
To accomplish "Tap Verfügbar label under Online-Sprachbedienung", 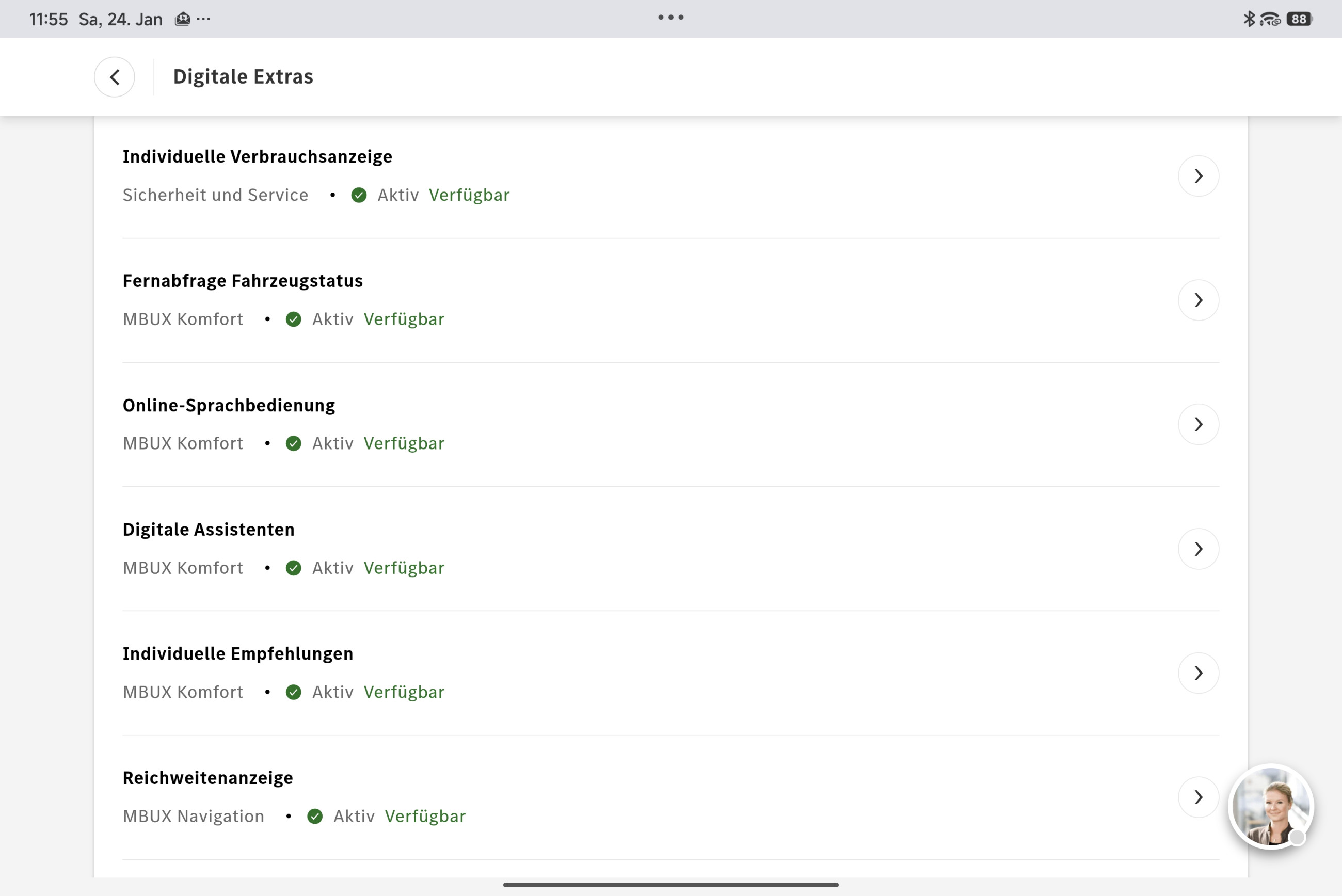I will click(x=404, y=443).
